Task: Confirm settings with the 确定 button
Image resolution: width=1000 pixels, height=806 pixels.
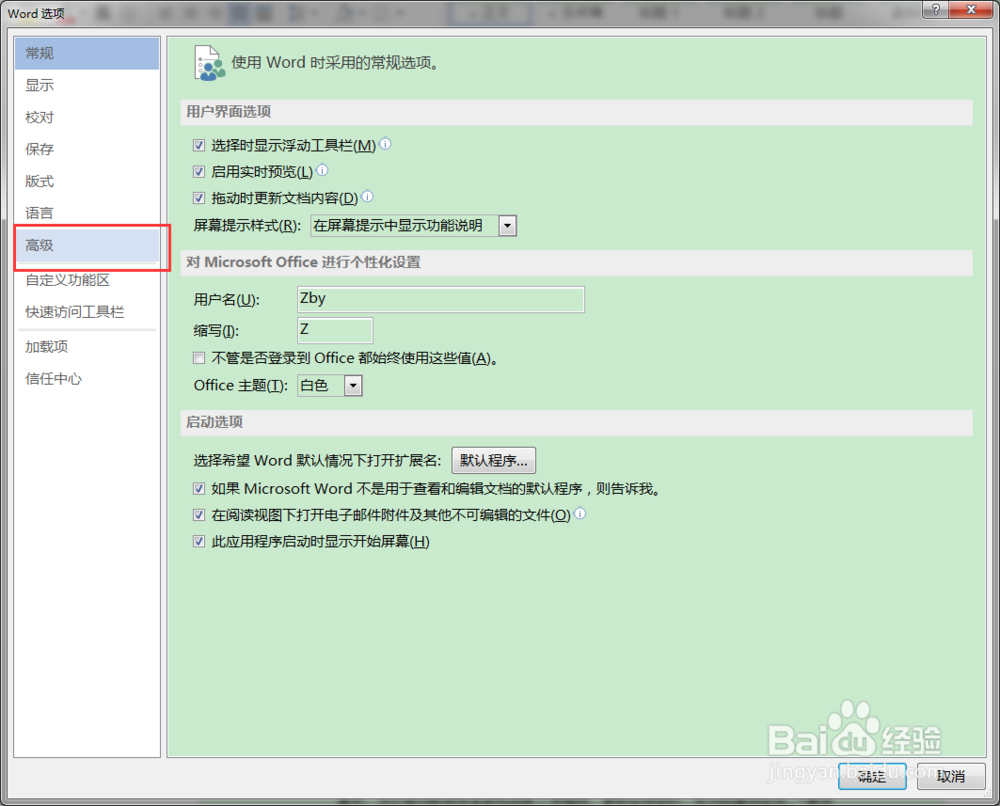Action: pos(871,776)
